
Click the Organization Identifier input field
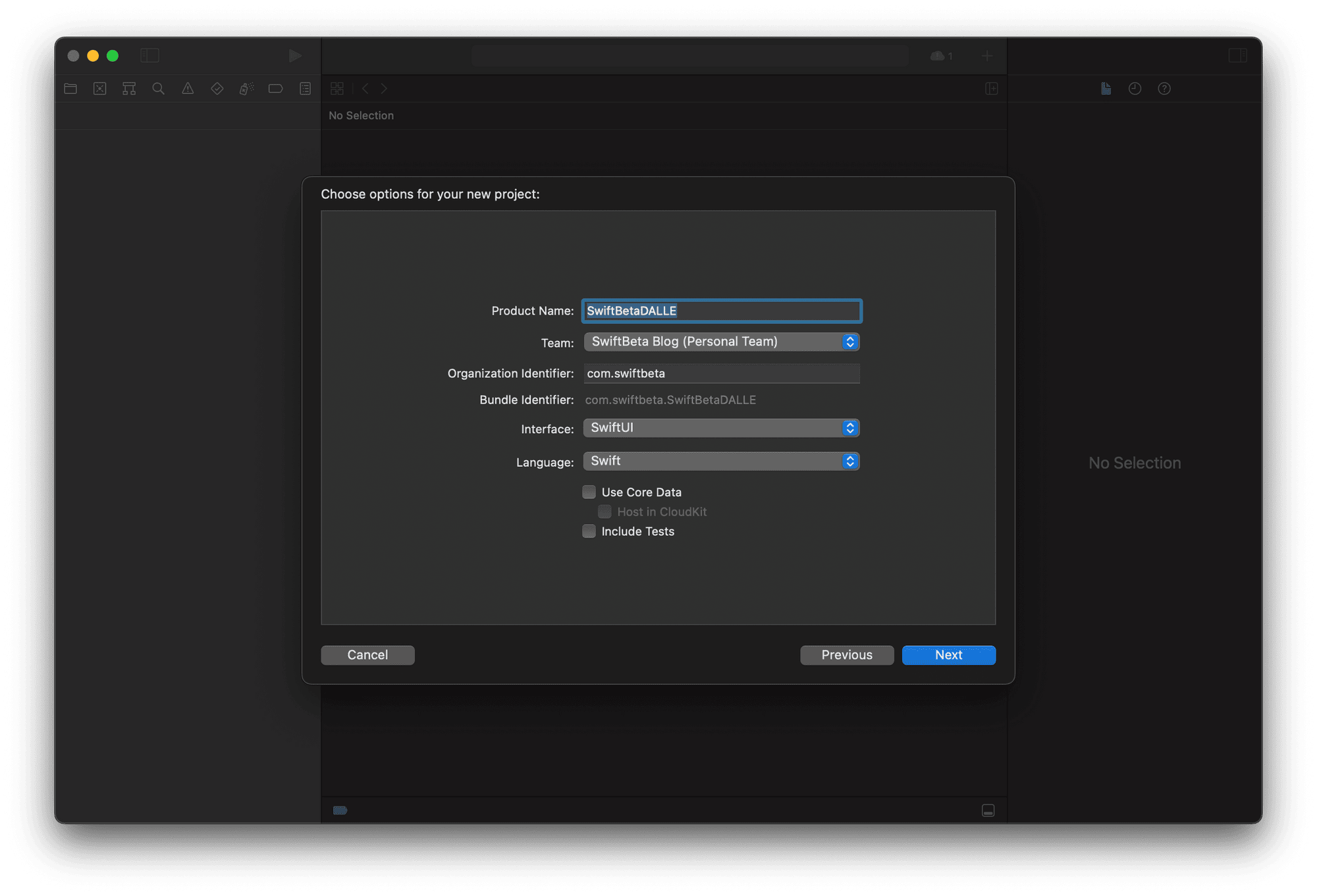coord(720,372)
